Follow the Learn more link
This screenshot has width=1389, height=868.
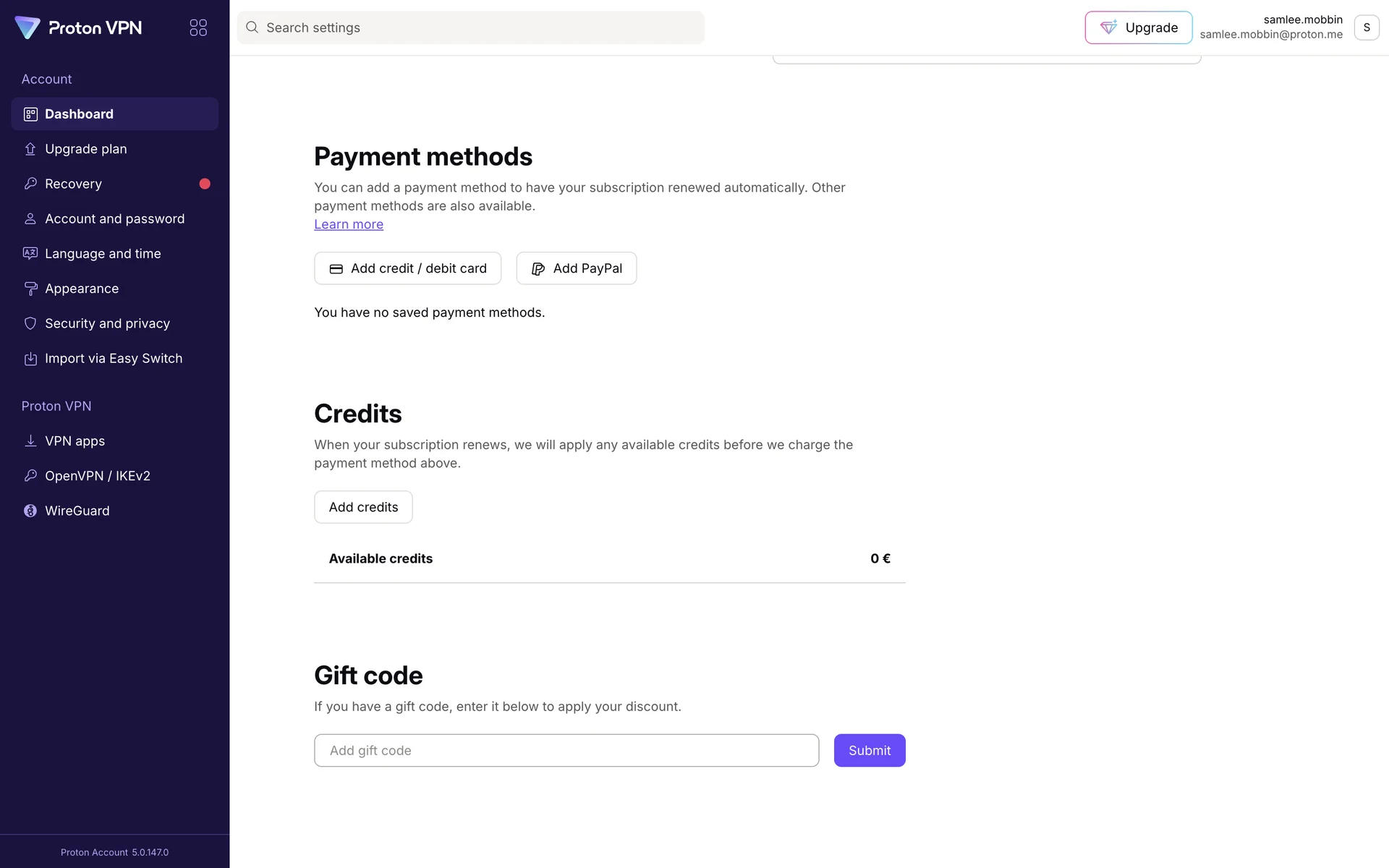(x=349, y=224)
